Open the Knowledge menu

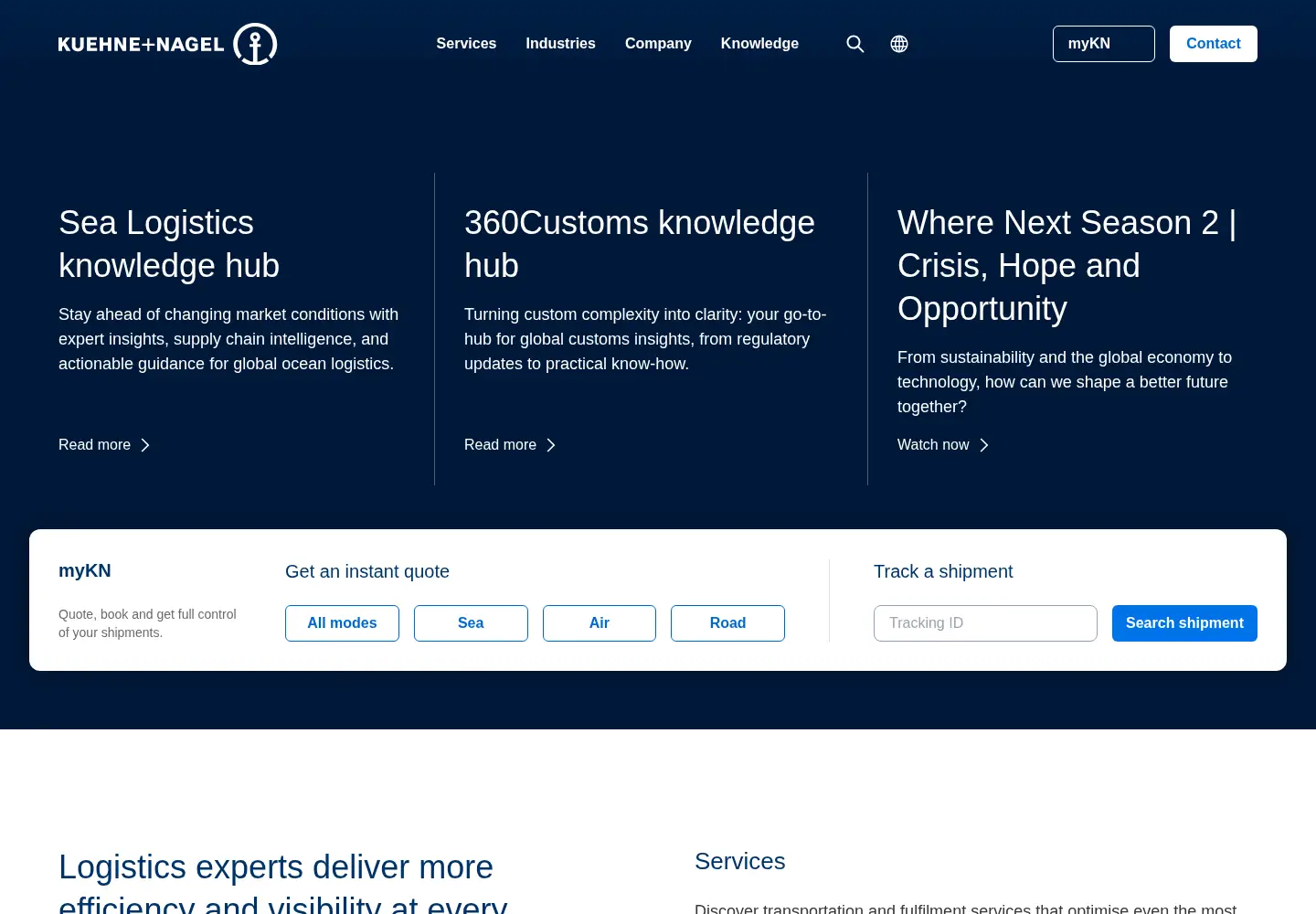(759, 44)
